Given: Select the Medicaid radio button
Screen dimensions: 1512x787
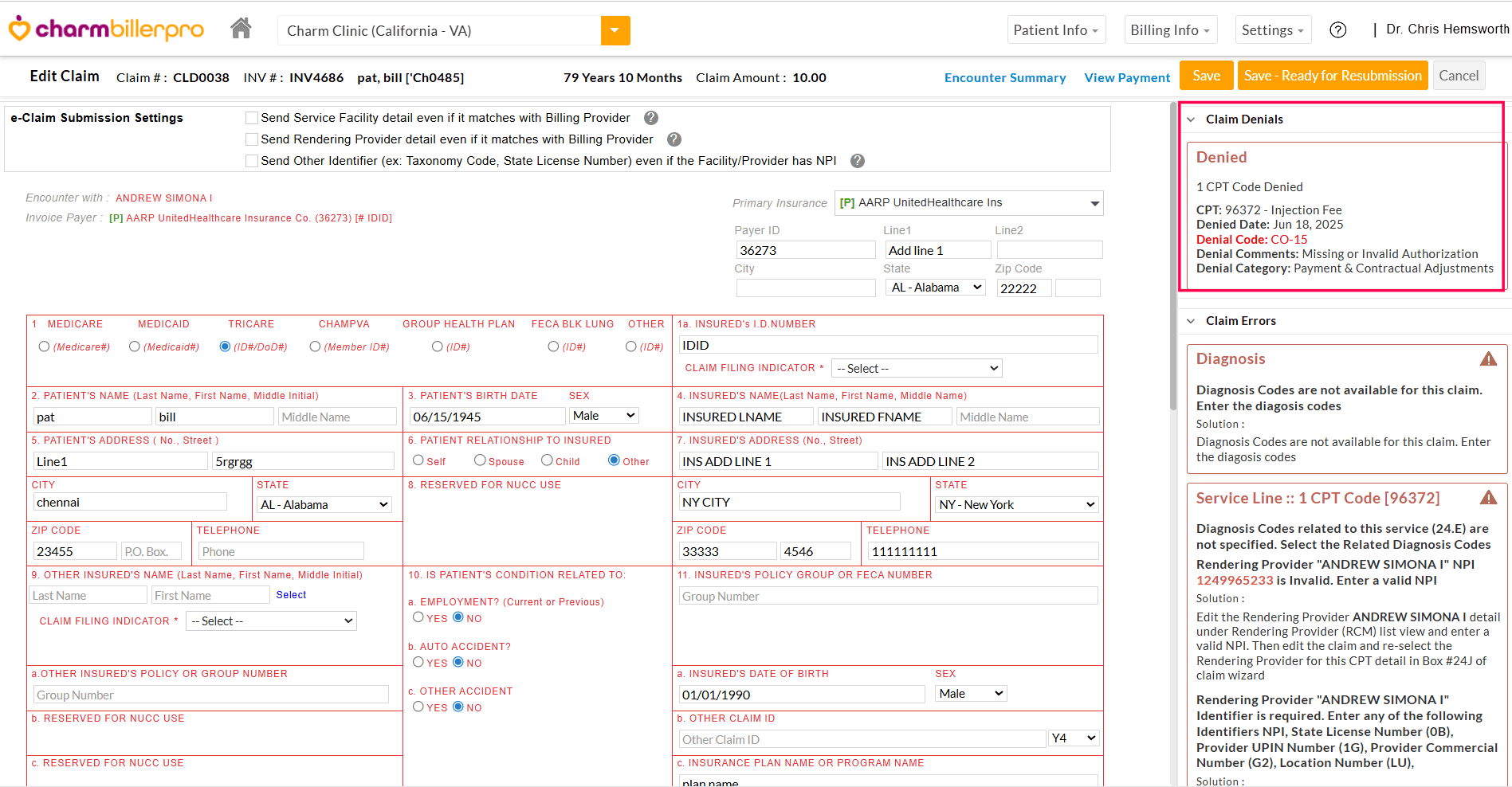Looking at the screenshot, I should (x=134, y=347).
